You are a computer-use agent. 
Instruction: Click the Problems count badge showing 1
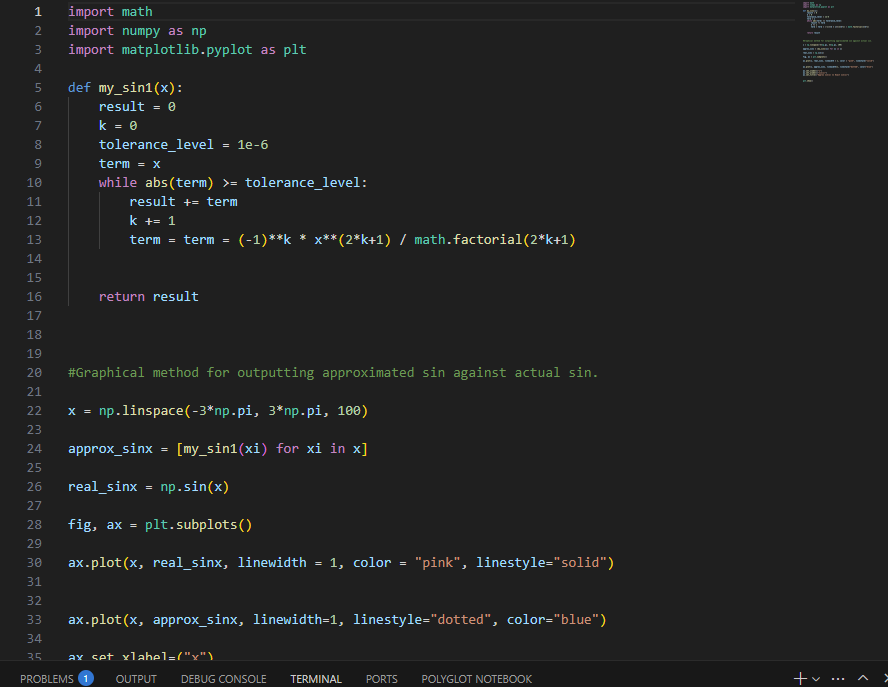[86, 679]
